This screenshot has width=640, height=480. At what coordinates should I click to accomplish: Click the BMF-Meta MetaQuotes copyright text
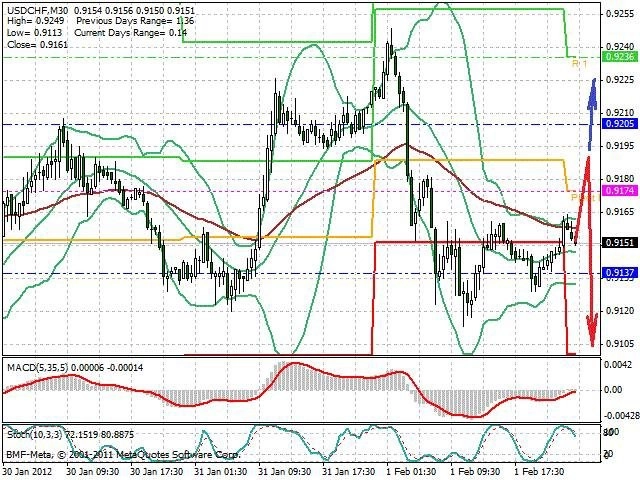point(123,454)
